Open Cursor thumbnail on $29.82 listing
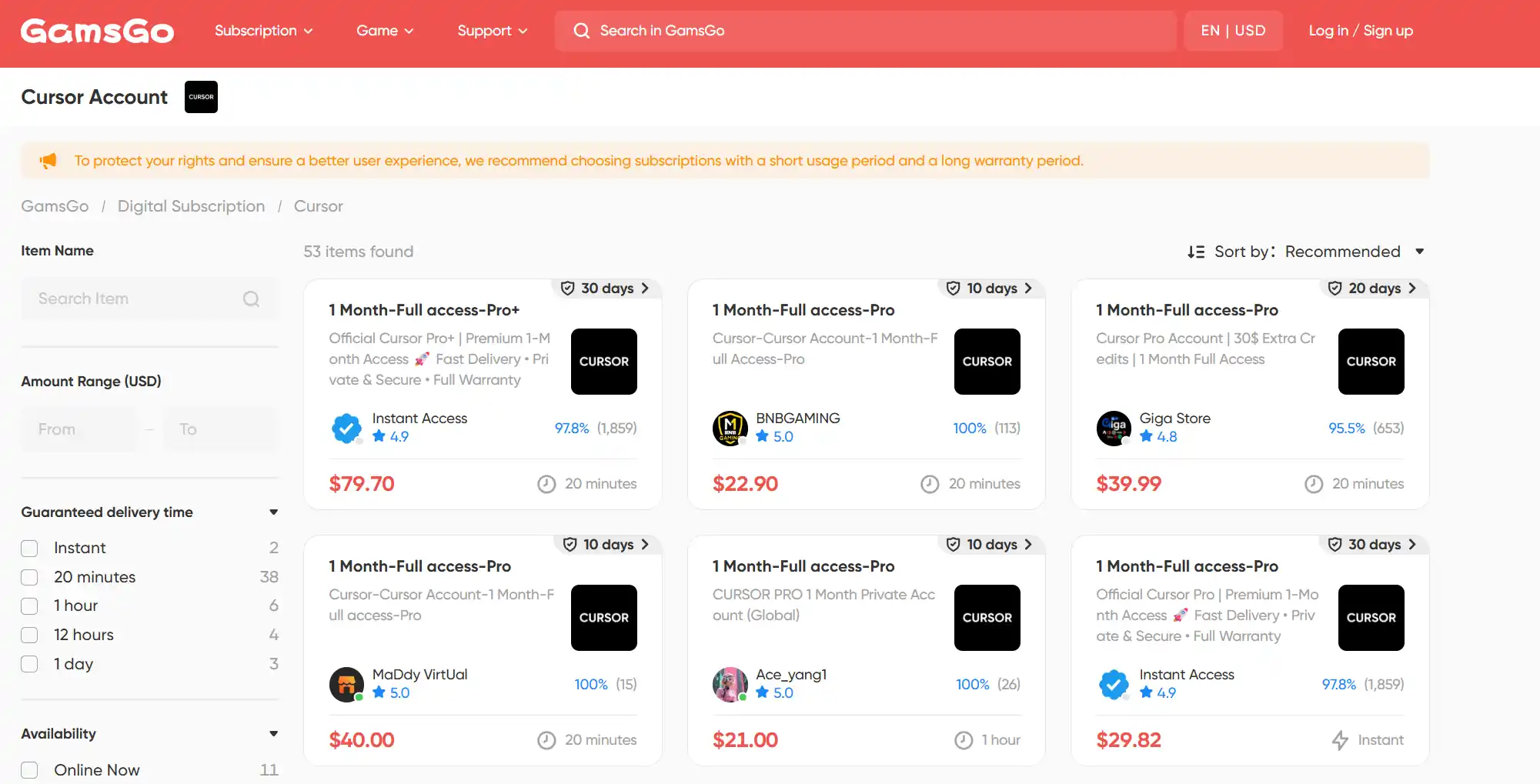Image resolution: width=1540 pixels, height=784 pixels. tap(1371, 618)
